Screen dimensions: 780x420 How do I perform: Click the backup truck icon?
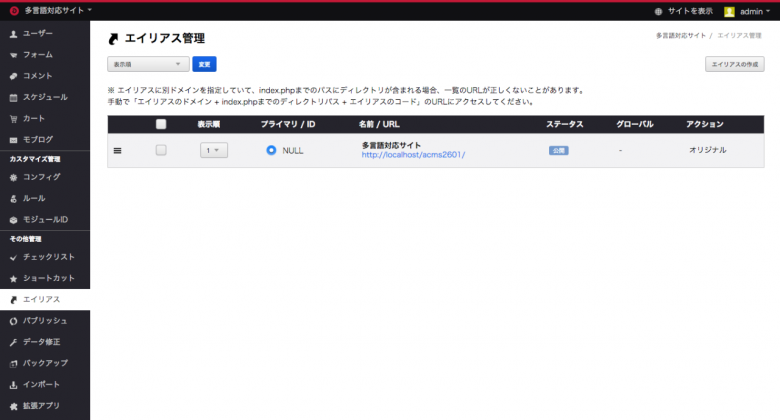click(x=14, y=363)
